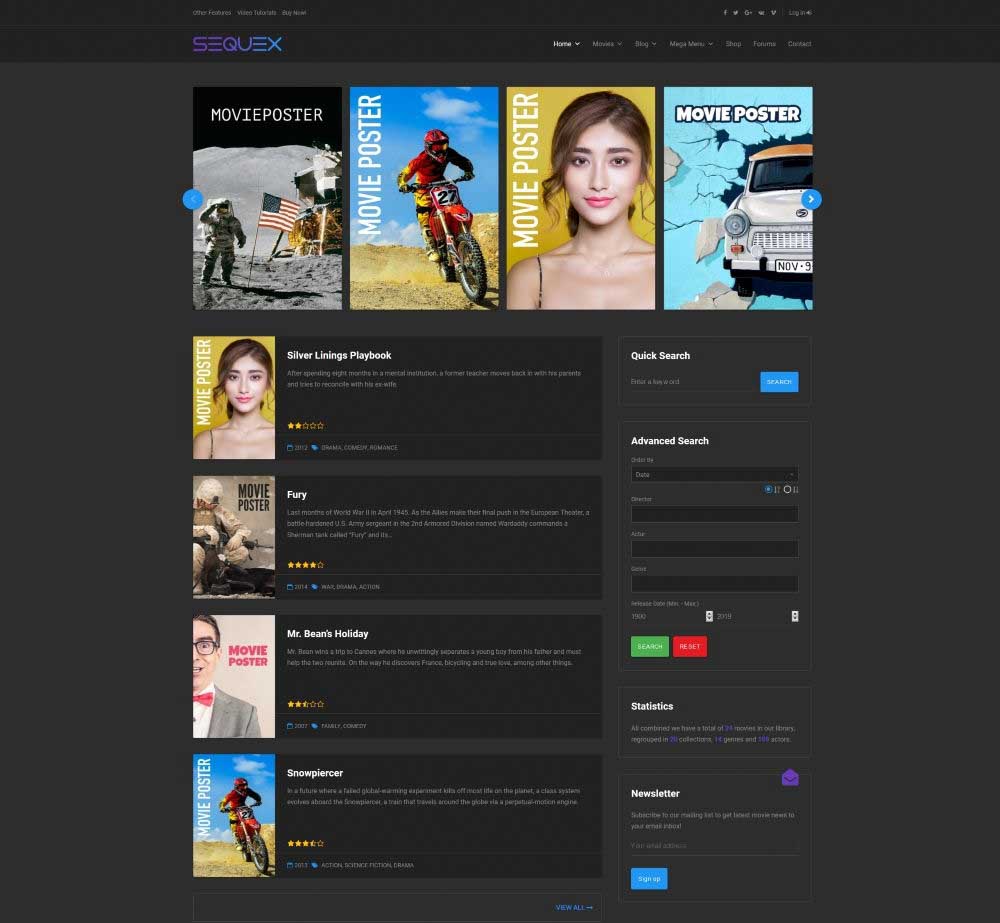Screen dimensions: 1000x923
Task: Click the tag icon under Silver Linings Playbook
Action: [314, 448]
